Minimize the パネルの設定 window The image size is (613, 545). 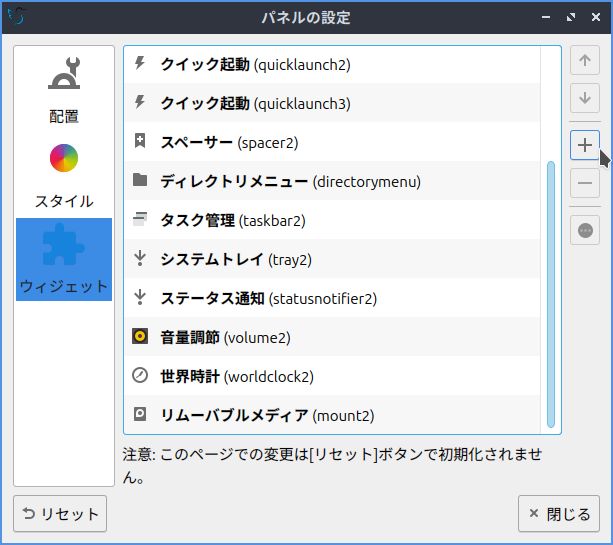pyautogui.click(x=546, y=17)
